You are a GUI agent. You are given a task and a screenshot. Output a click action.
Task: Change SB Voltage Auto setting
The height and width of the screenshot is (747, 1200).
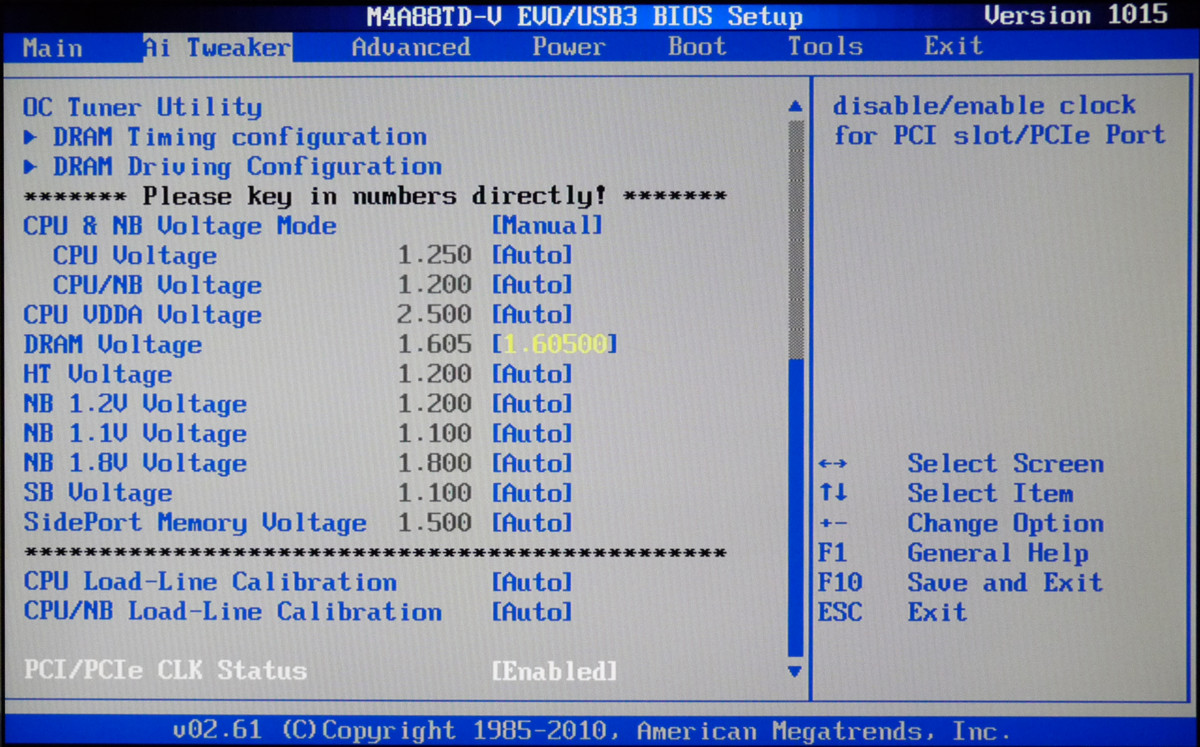[532, 493]
